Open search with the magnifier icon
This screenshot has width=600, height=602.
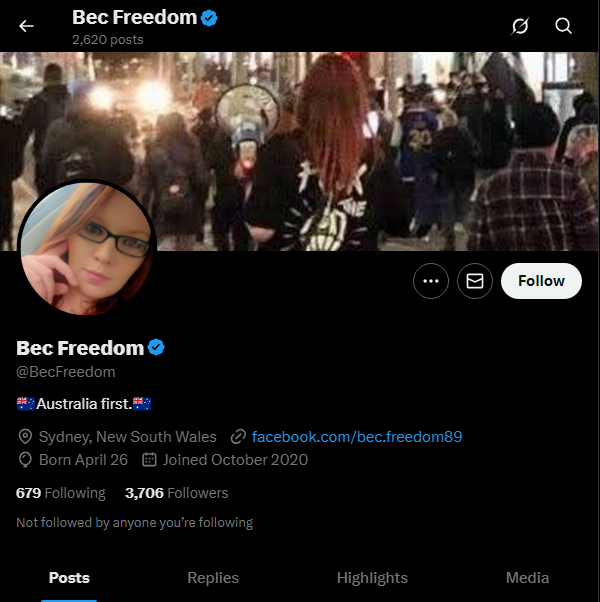pyautogui.click(x=563, y=26)
